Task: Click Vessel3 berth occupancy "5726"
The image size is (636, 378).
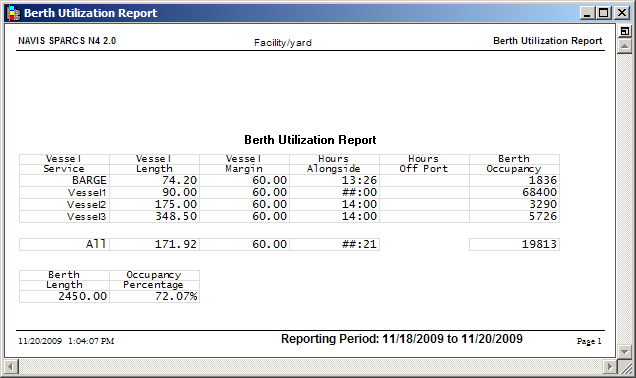Action: pos(543,217)
